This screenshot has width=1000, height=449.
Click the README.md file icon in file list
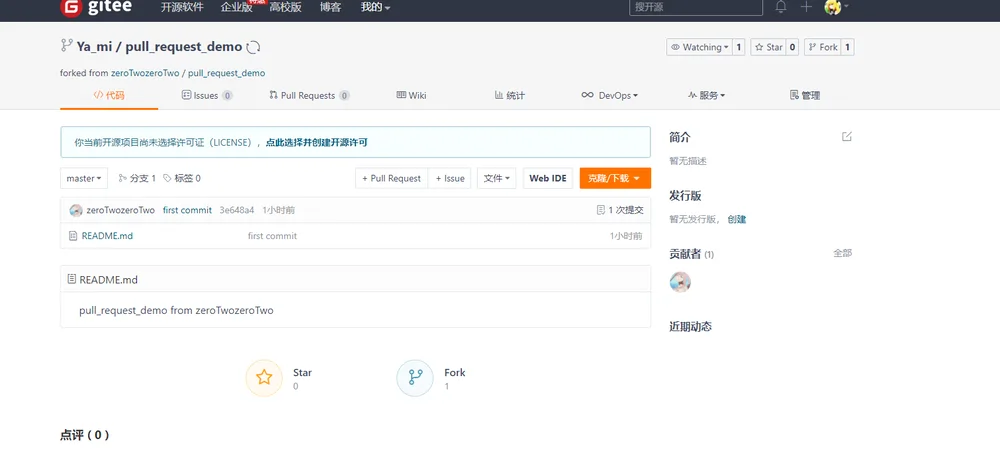73,236
